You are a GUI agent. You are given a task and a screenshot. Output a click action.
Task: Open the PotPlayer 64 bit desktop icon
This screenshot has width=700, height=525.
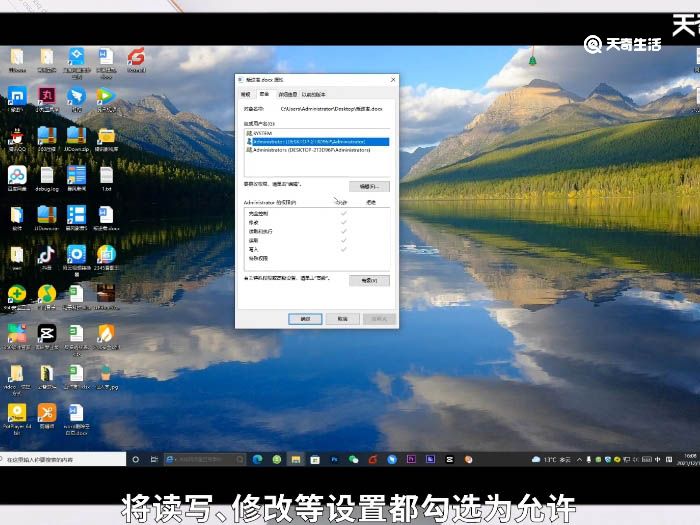17,413
